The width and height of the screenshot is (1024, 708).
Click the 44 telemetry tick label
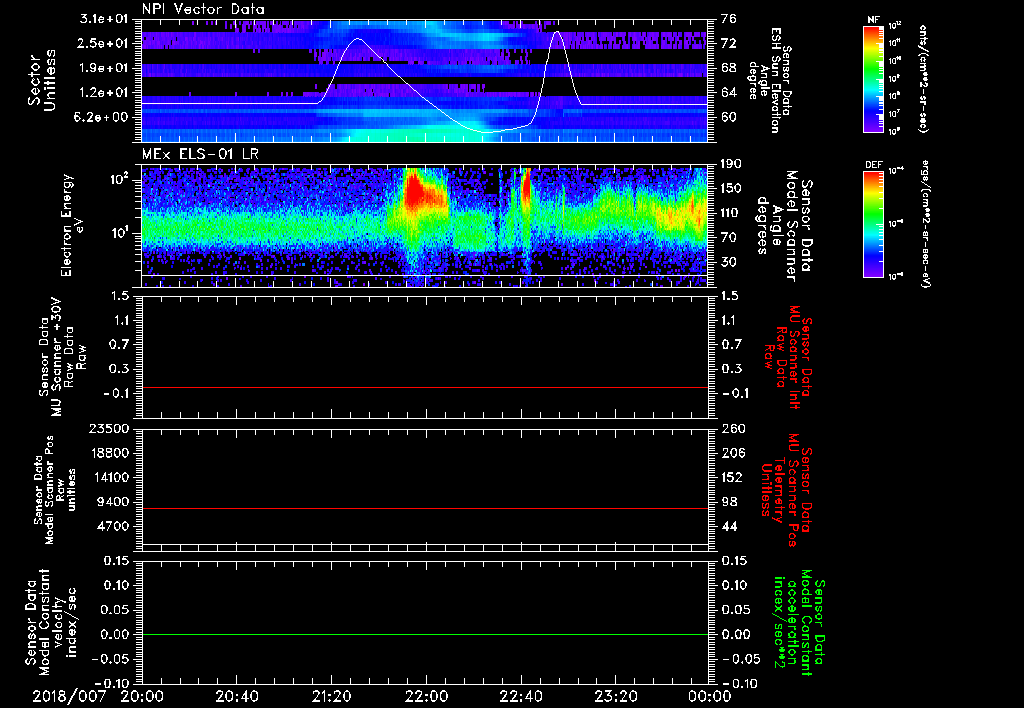(x=728, y=526)
